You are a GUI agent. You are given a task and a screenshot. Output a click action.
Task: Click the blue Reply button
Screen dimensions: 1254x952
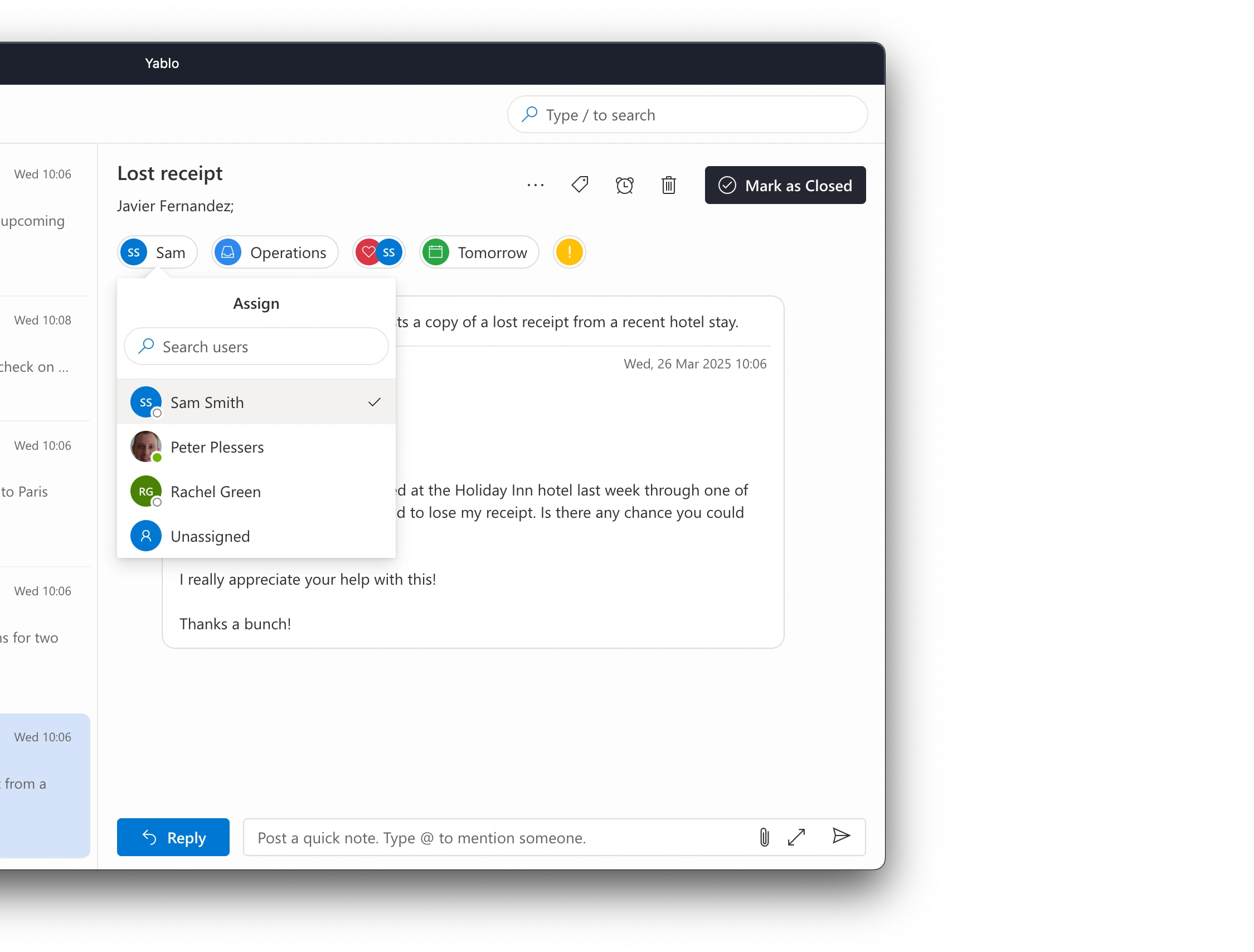[173, 837]
